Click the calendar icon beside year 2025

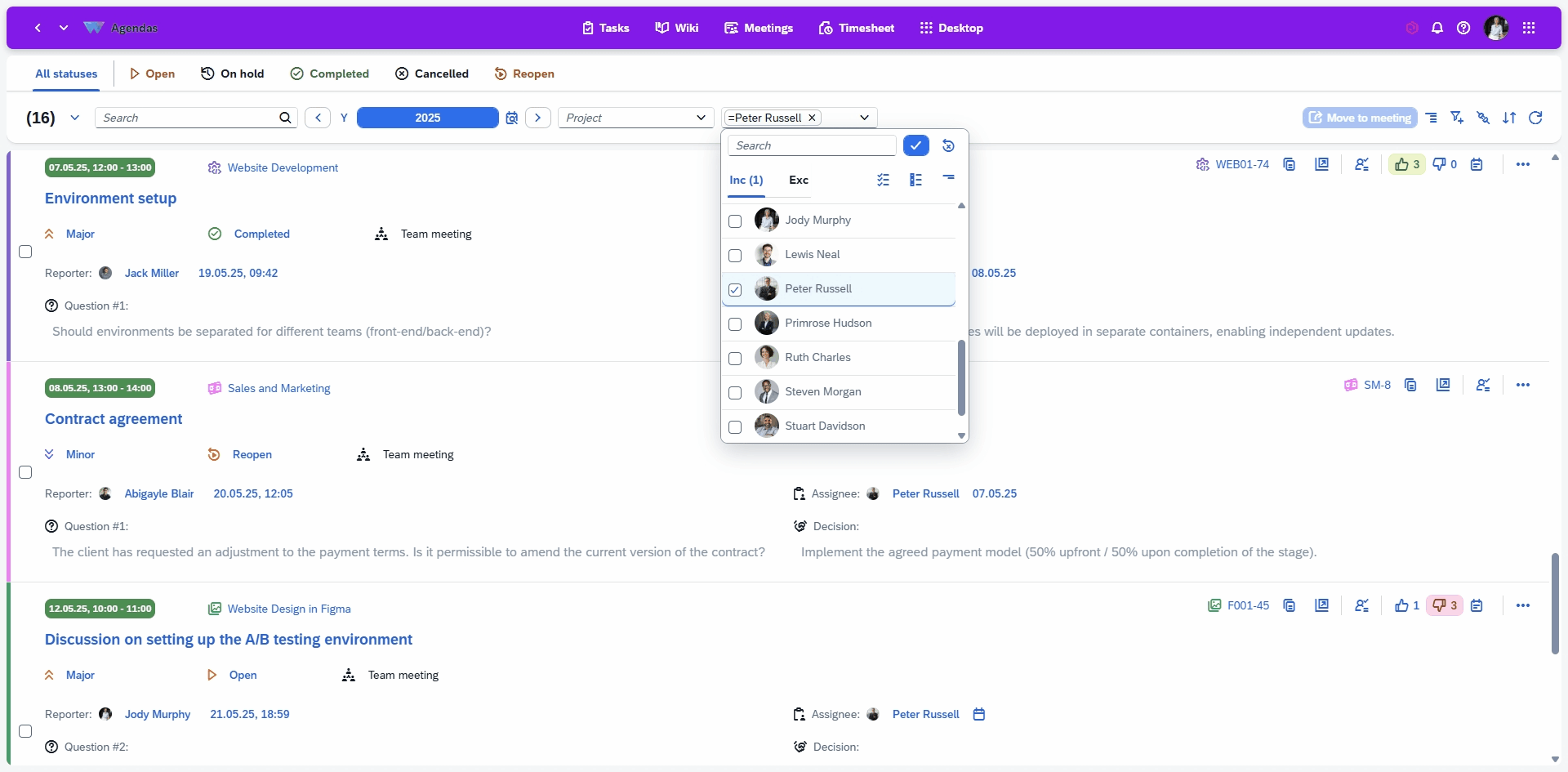tap(512, 118)
